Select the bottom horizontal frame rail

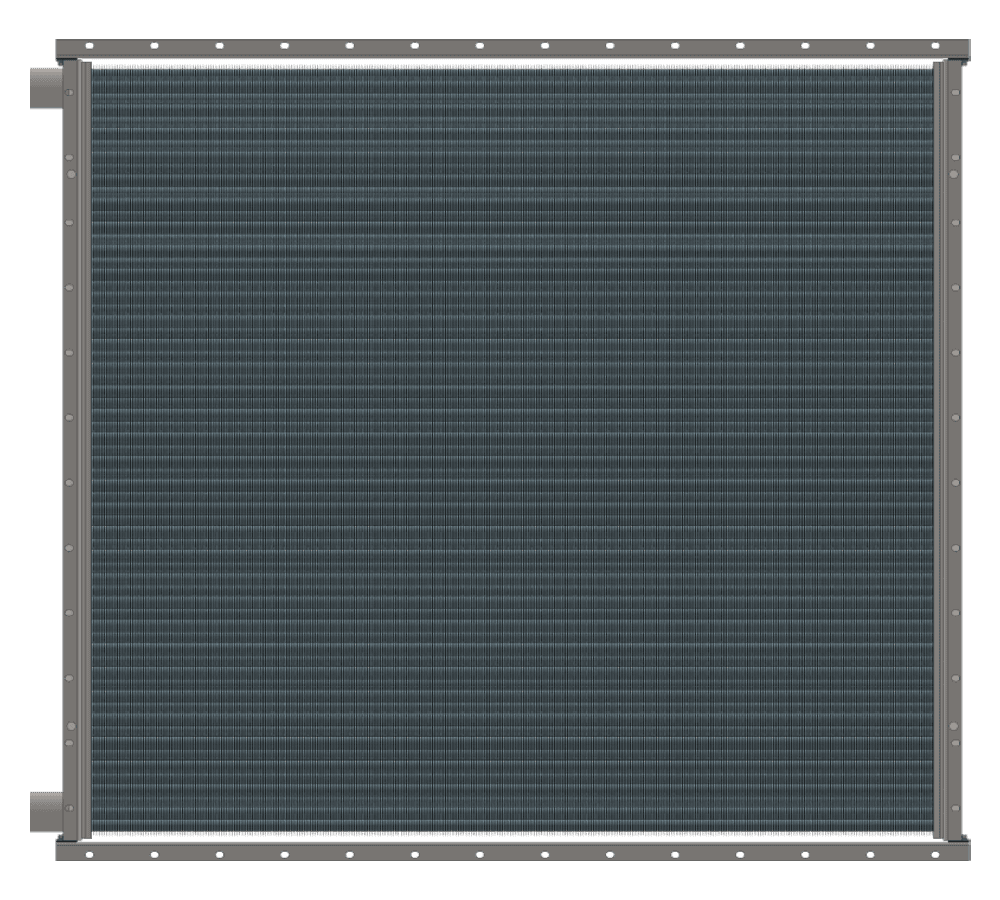(x=512, y=850)
